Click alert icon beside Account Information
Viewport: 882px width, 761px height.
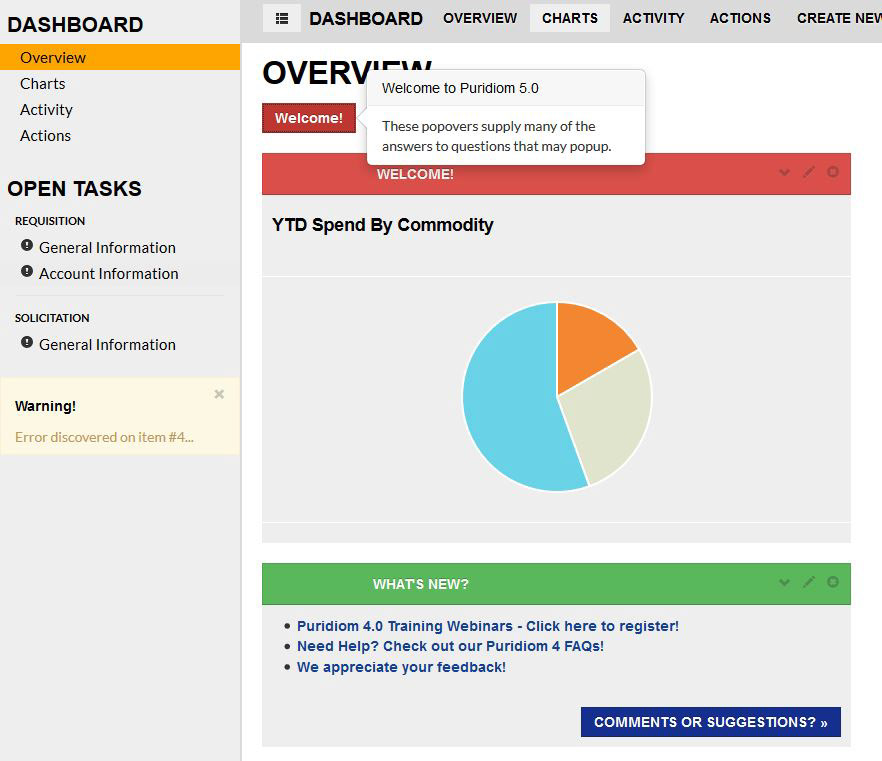coord(26,271)
